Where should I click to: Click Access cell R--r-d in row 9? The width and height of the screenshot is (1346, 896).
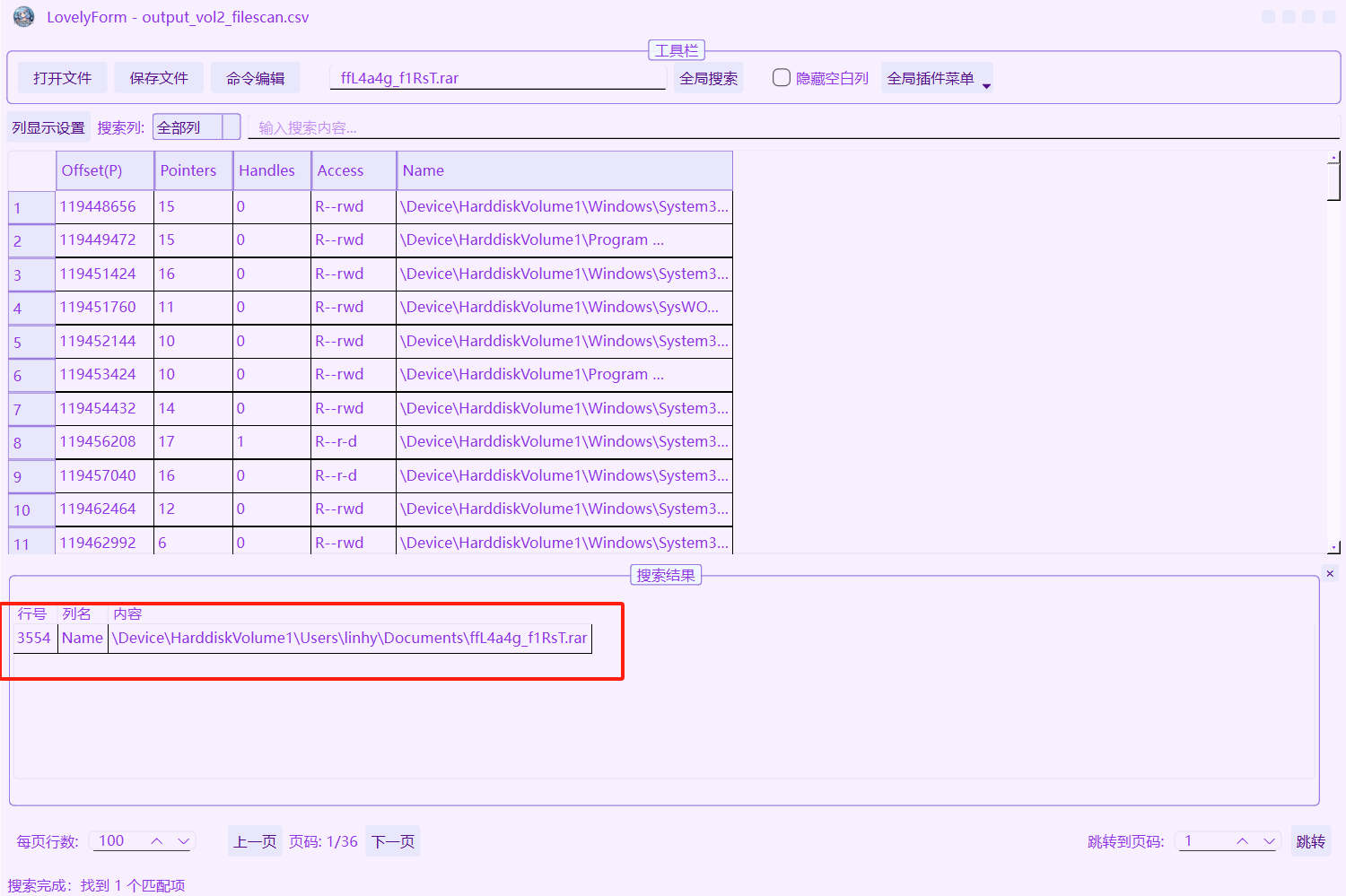coord(354,475)
